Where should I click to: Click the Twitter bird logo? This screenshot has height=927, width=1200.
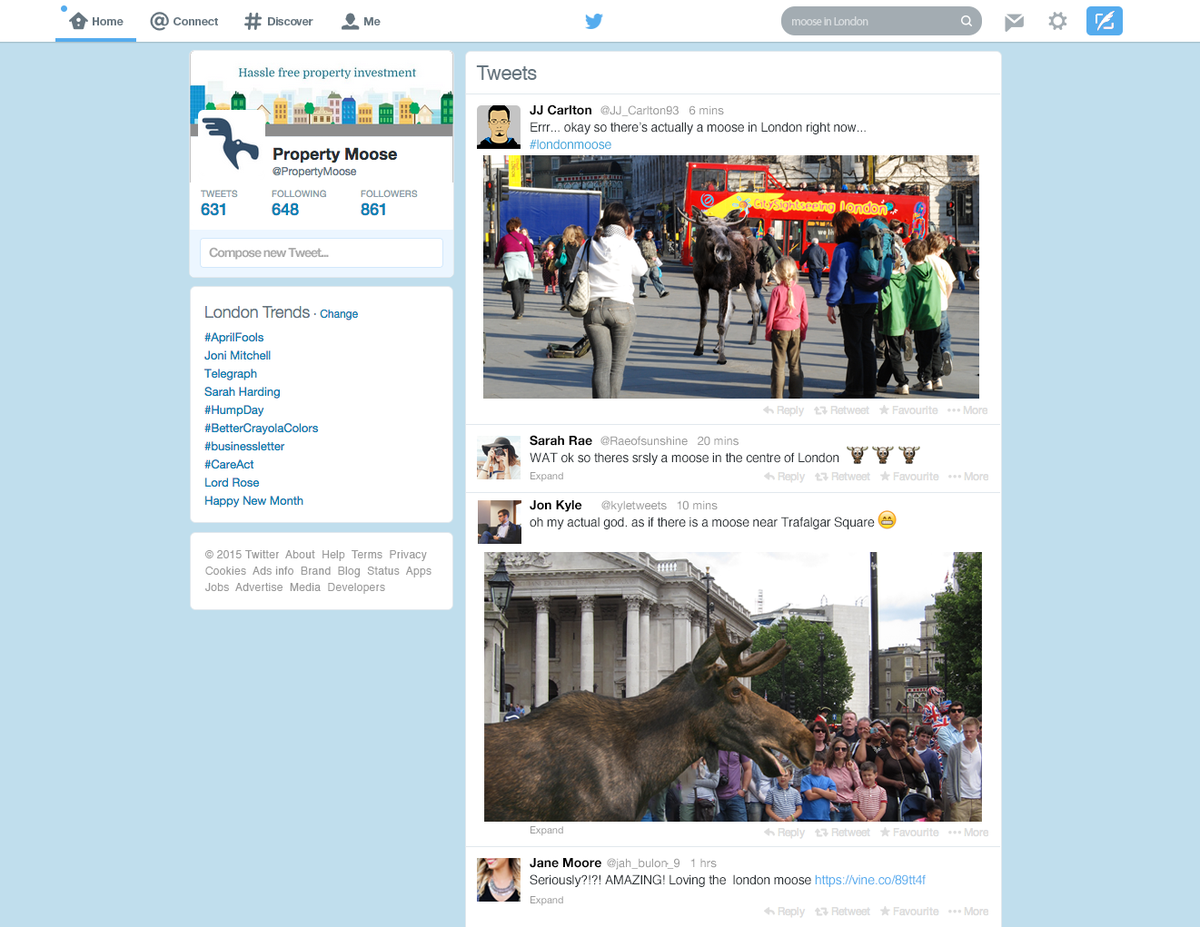pos(594,21)
